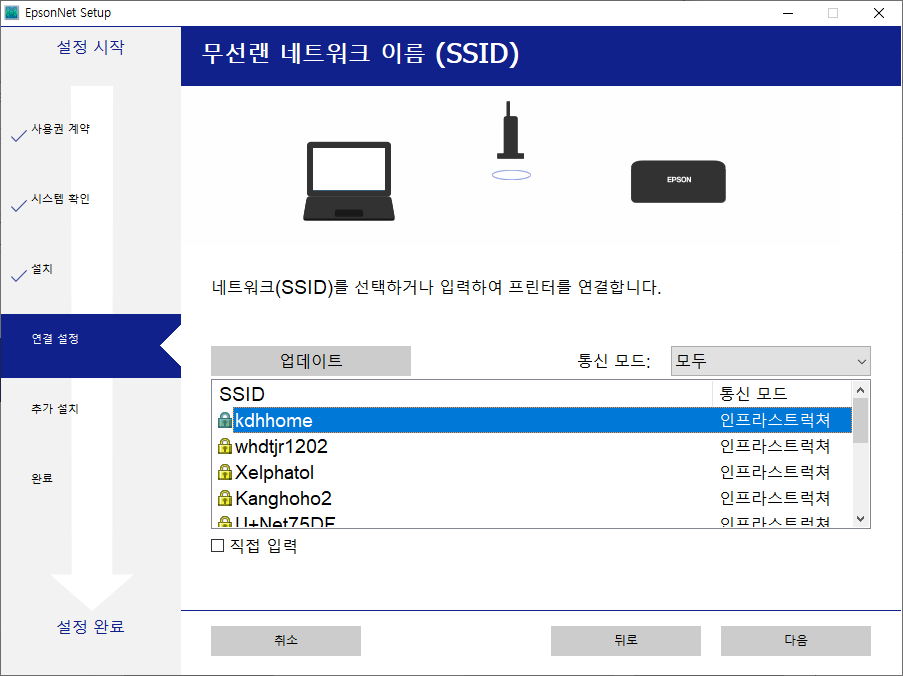Click the lock icon beside whdtjr1202

click(x=225, y=446)
